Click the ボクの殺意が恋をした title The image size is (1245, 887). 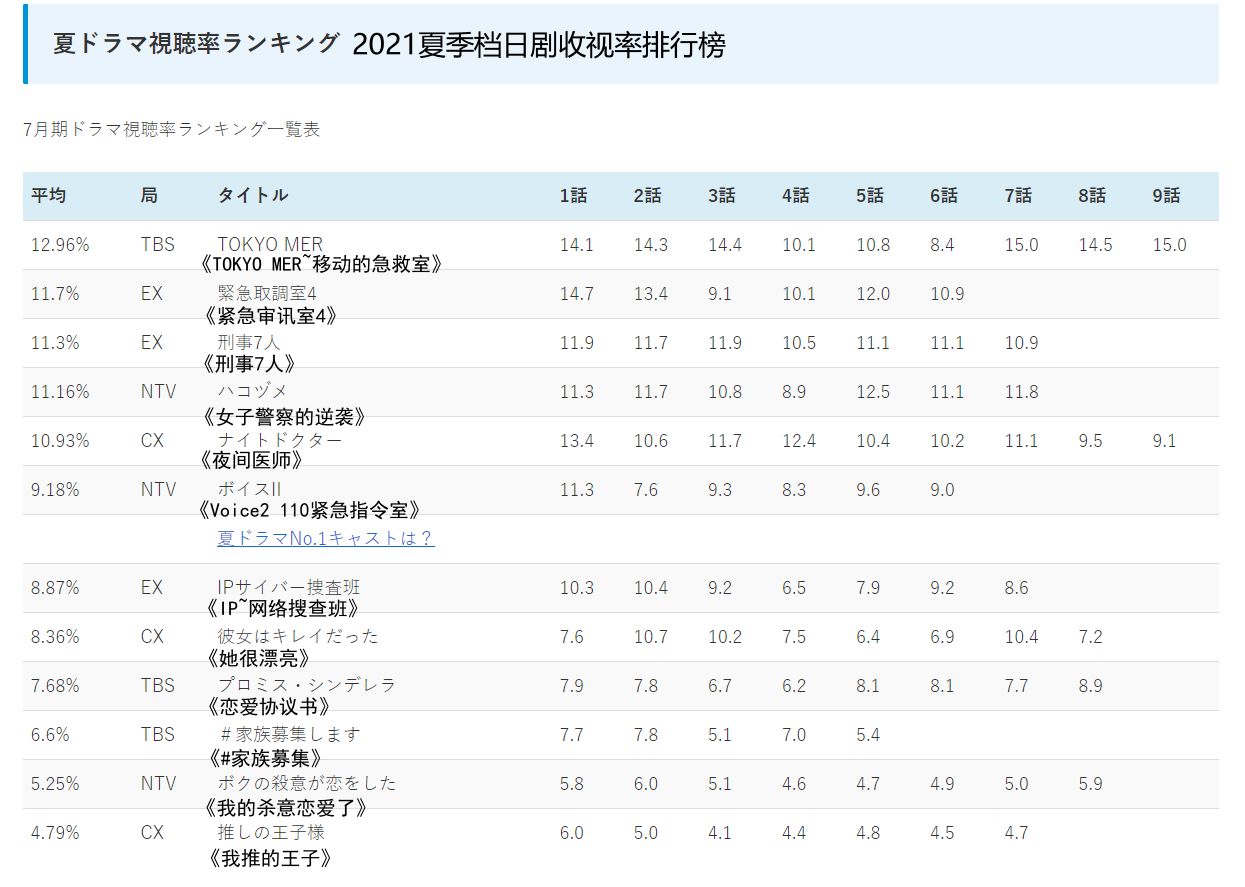click(307, 784)
